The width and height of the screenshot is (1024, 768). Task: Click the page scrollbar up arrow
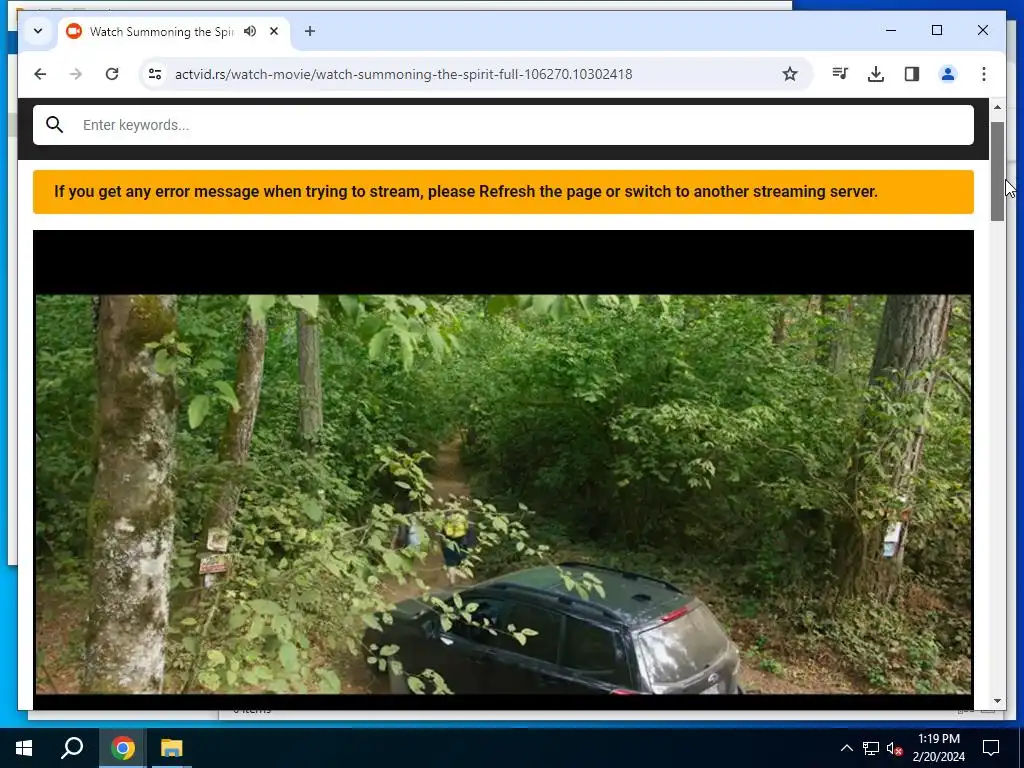coord(997,107)
